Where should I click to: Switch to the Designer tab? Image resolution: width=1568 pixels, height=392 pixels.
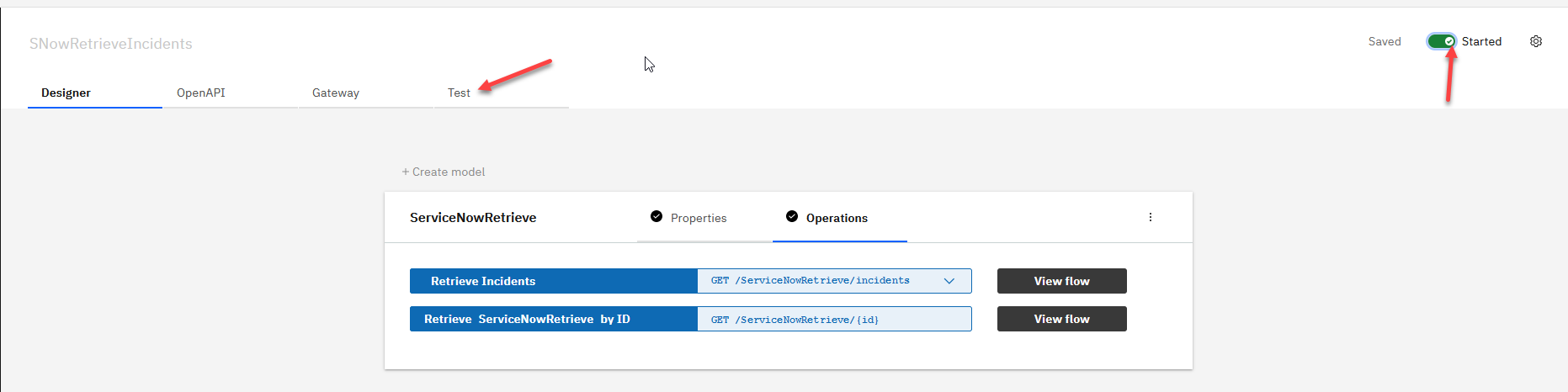(66, 93)
